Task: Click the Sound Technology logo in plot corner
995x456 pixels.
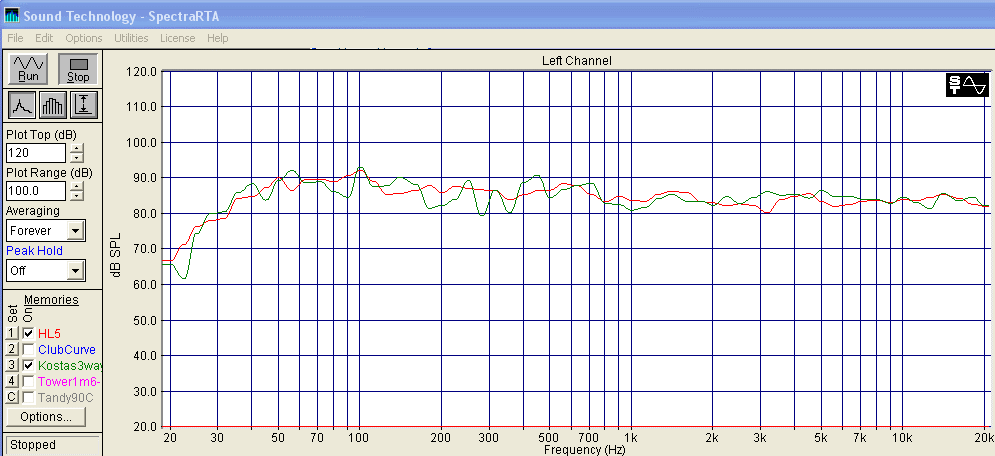Action: (x=967, y=84)
